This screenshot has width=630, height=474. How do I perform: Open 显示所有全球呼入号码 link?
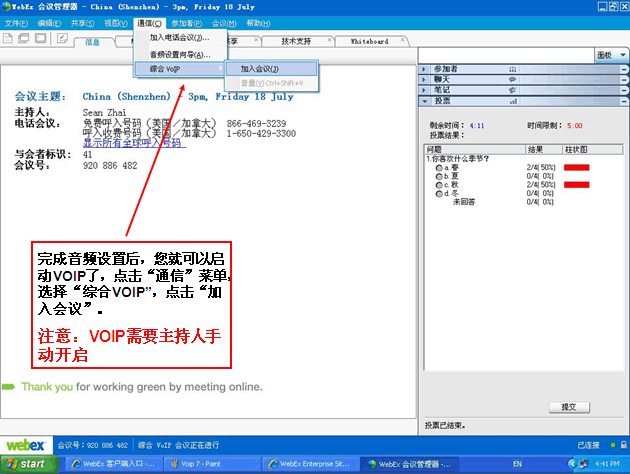(x=134, y=143)
